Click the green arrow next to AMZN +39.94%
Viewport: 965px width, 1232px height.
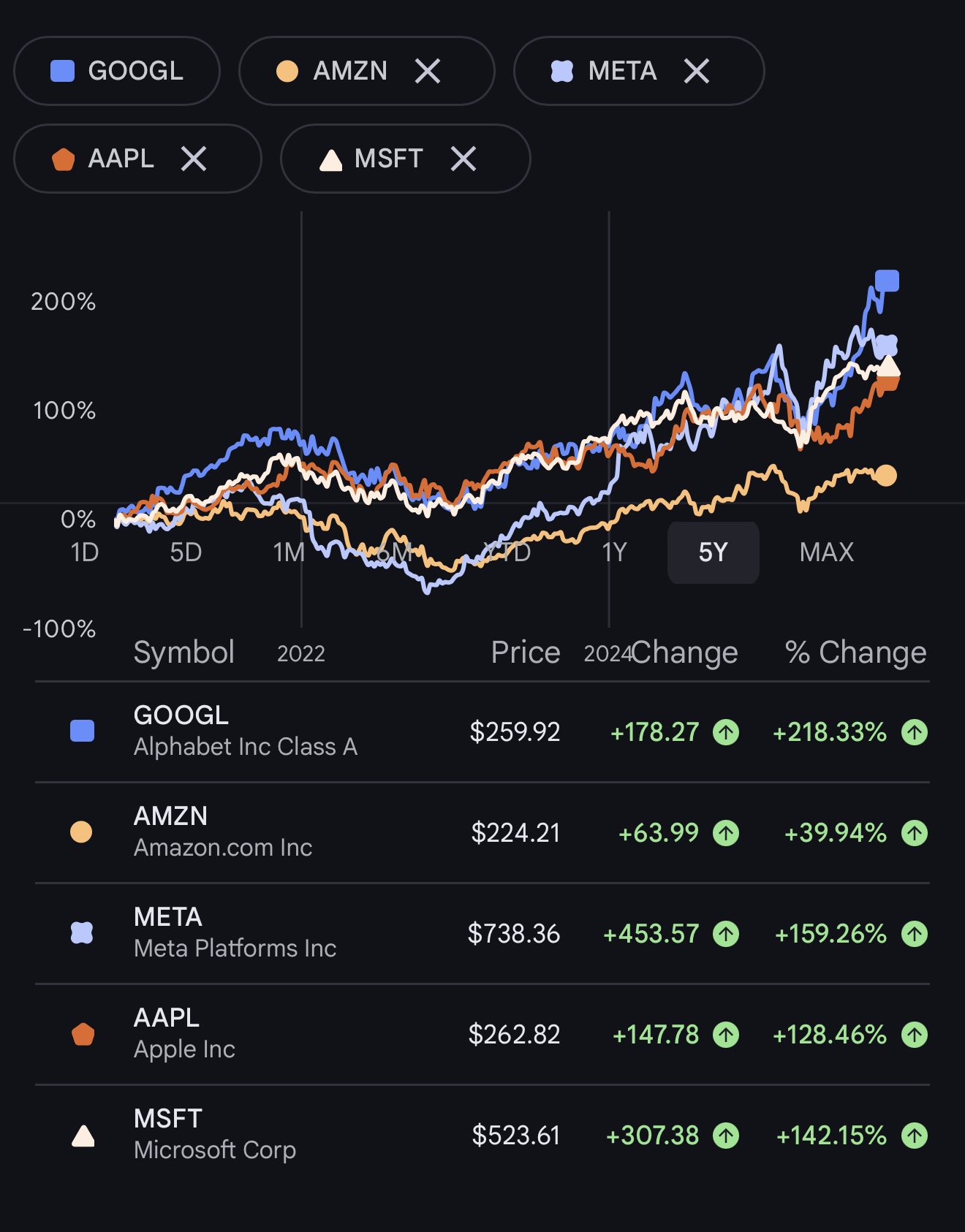coord(914,832)
